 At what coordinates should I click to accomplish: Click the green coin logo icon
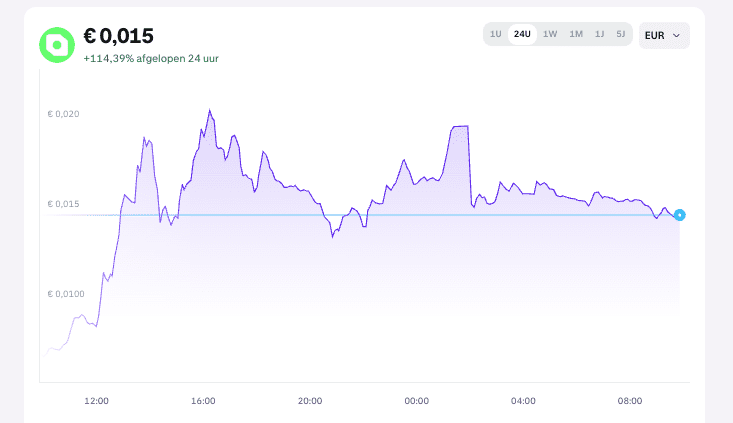pos(58,44)
